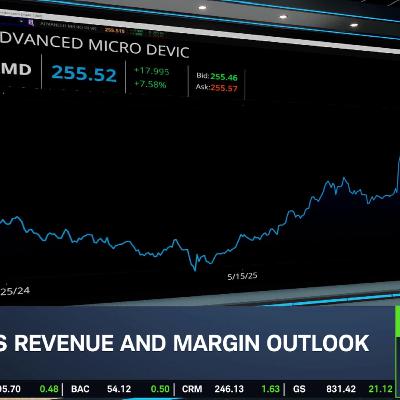The image size is (400, 400).
Task: Click the CRM symbol in bottom ticker
Action: point(192,389)
